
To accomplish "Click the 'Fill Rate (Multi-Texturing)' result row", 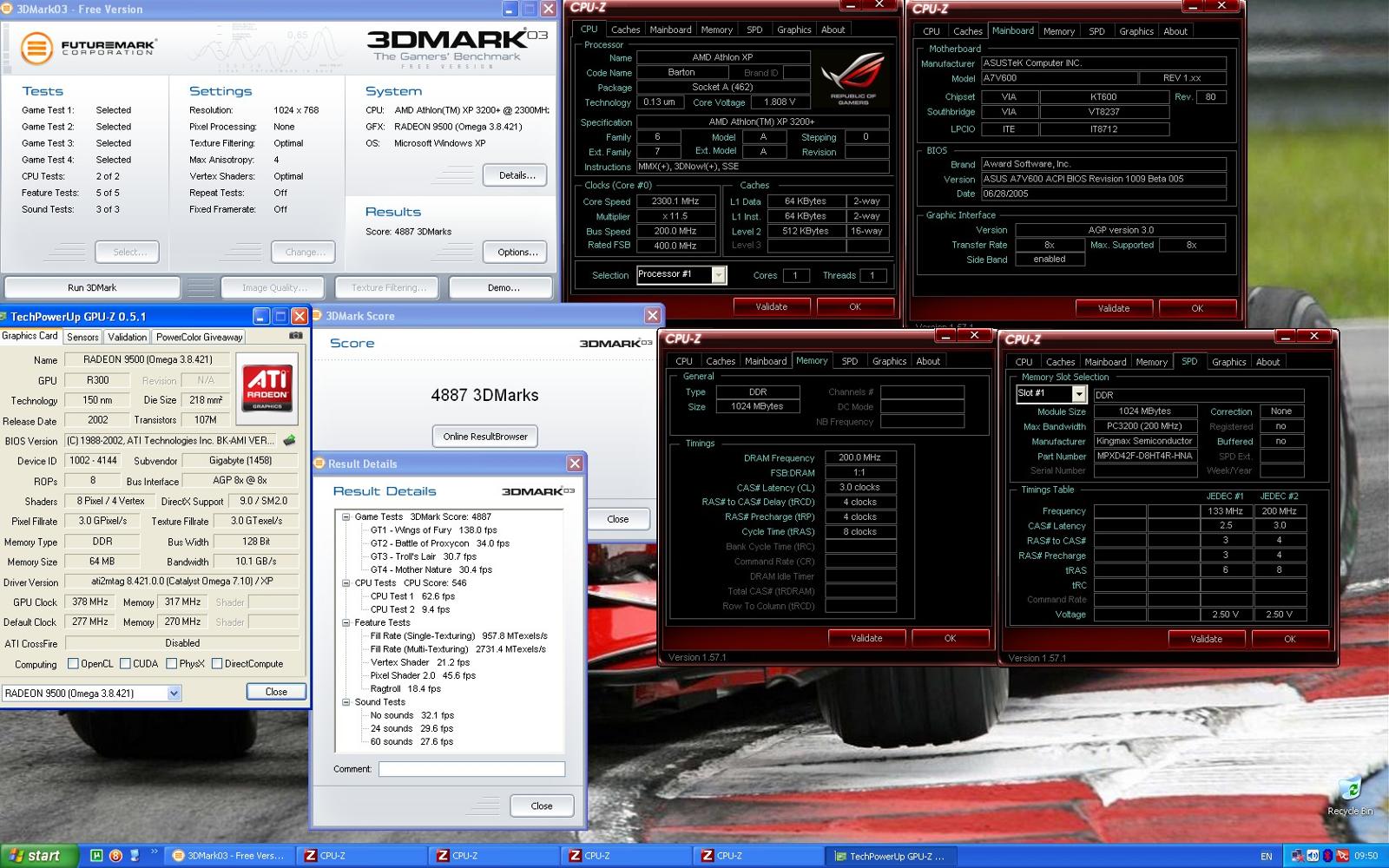I will coord(458,649).
